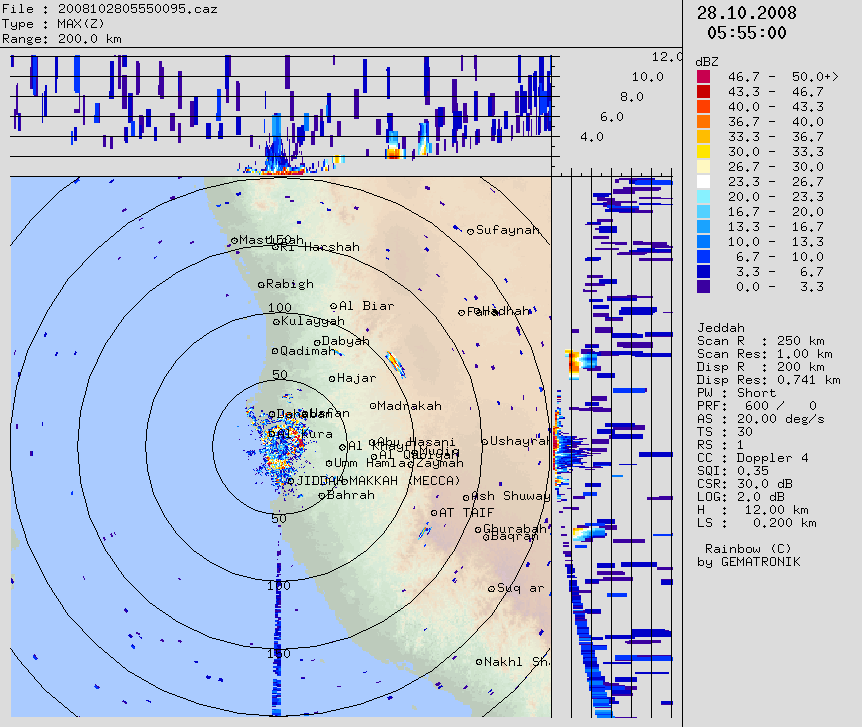
Task: Select the time stamp "05:55:00"
Action: (747, 33)
